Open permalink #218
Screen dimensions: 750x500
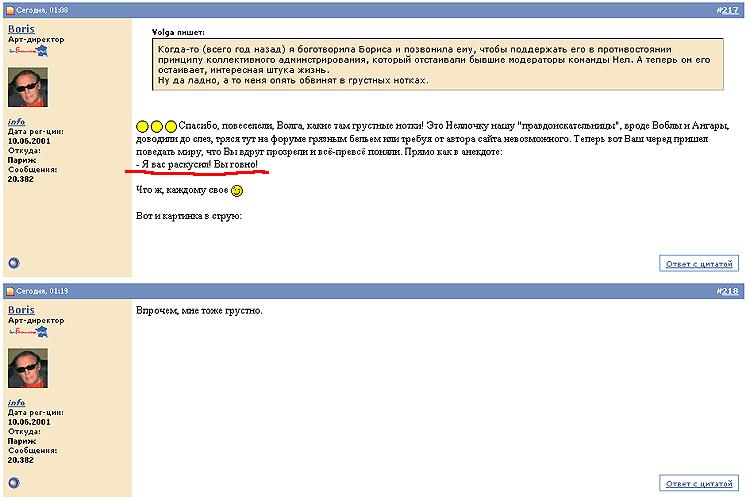point(726,291)
